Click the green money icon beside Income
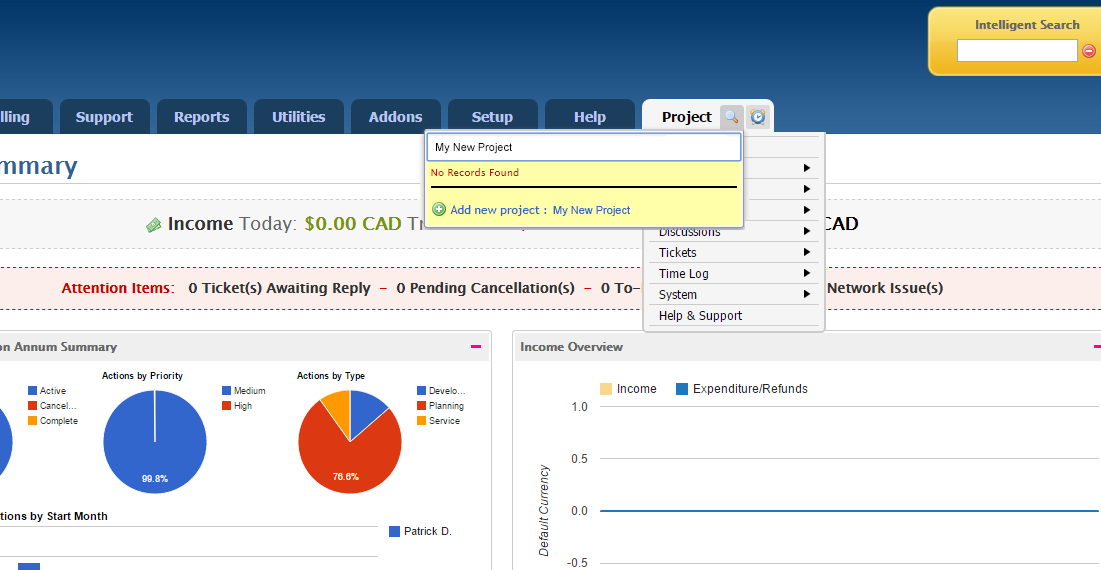 pyautogui.click(x=154, y=225)
